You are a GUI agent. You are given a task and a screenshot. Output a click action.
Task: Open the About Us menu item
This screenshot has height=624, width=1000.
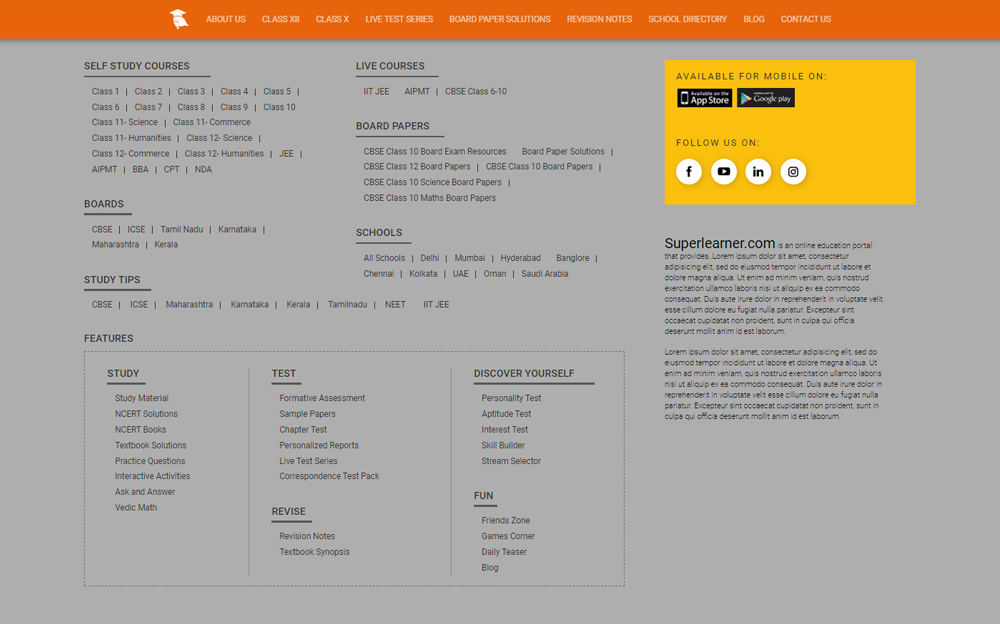coord(226,19)
